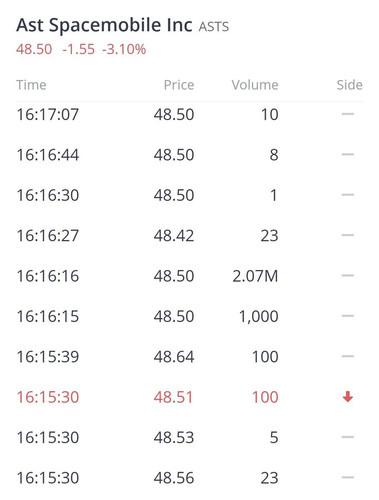Click the Side column header
379x500 pixels.
(x=349, y=85)
